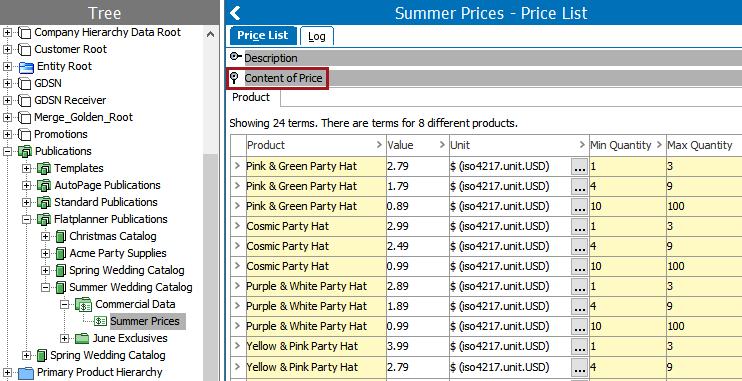The image size is (742, 381).
Task: Click the Christmas Catalog book icon
Action: pos(61,236)
